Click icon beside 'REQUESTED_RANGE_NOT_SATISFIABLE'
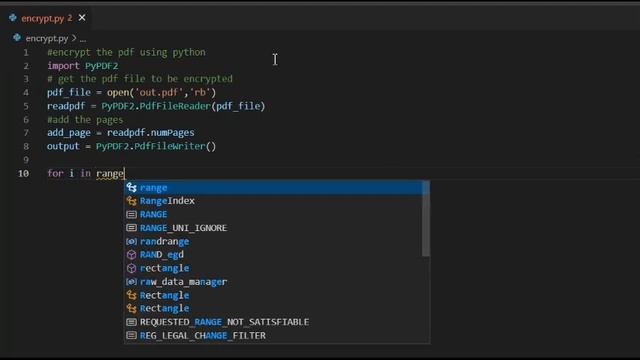This screenshot has width=640, height=360. pyautogui.click(x=131, y=322)
